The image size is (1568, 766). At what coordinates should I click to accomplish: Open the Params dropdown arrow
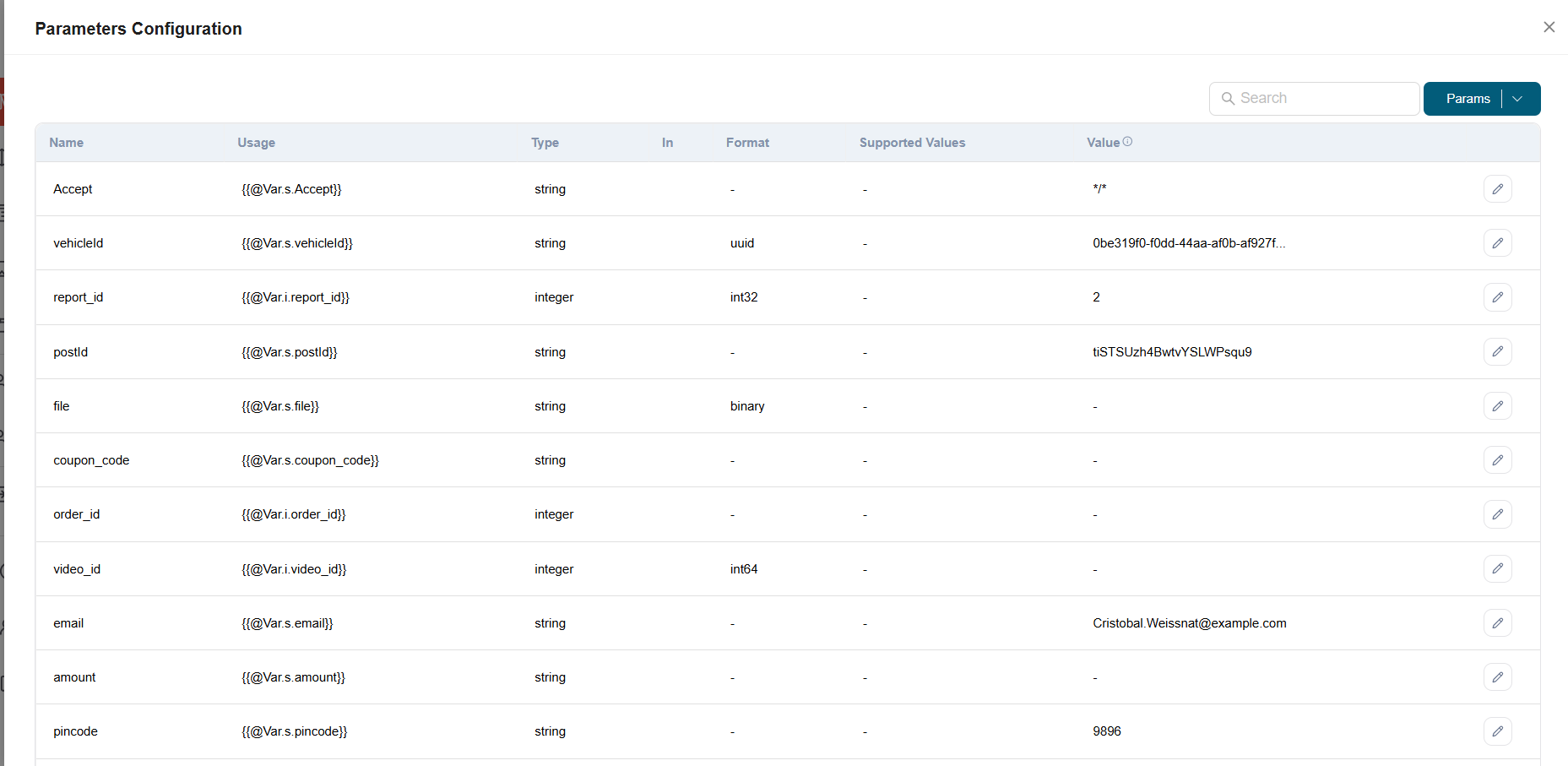(x=1517, y=99)
